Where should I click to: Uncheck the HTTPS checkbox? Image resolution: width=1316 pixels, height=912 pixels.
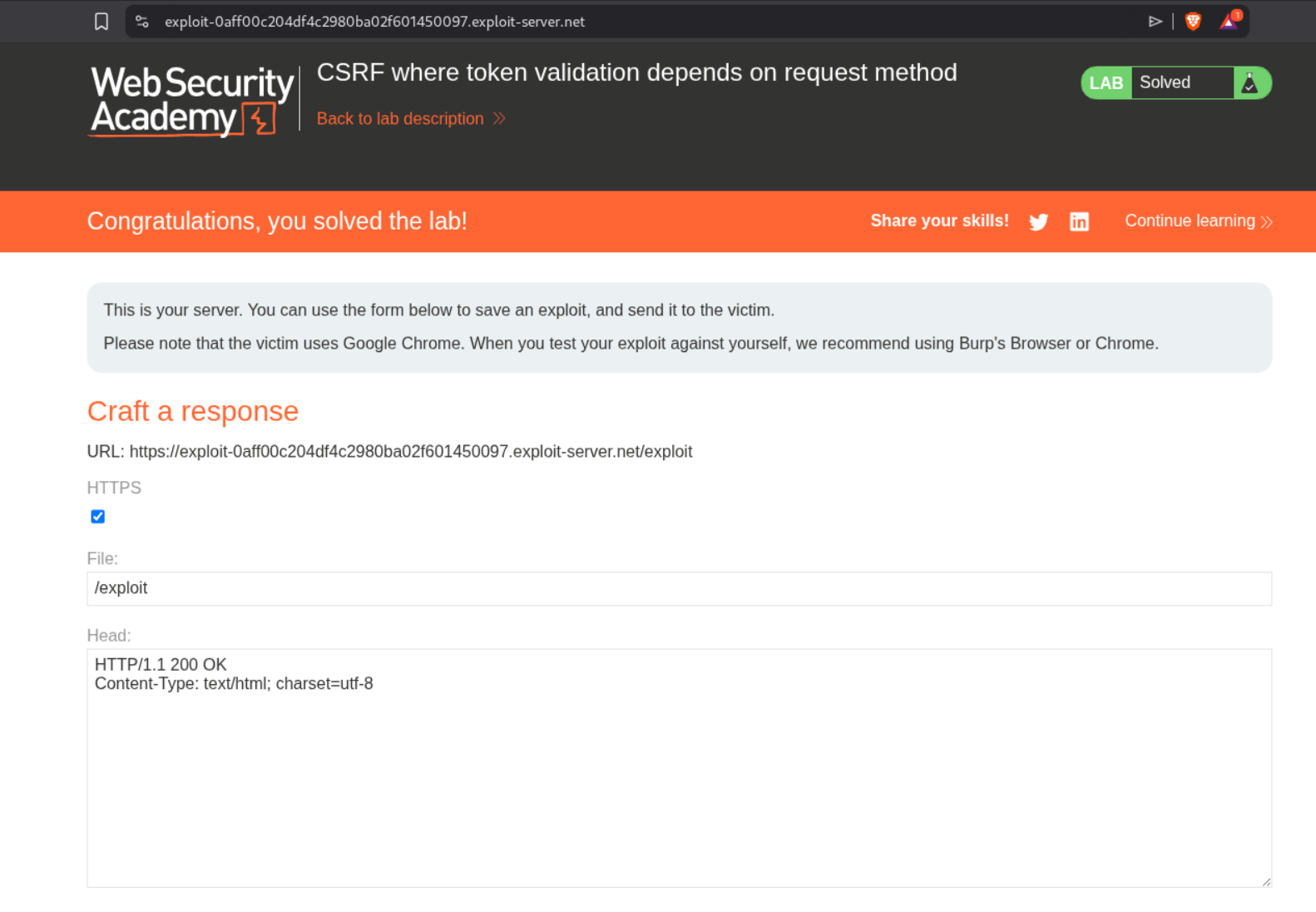tap(98, 517)
